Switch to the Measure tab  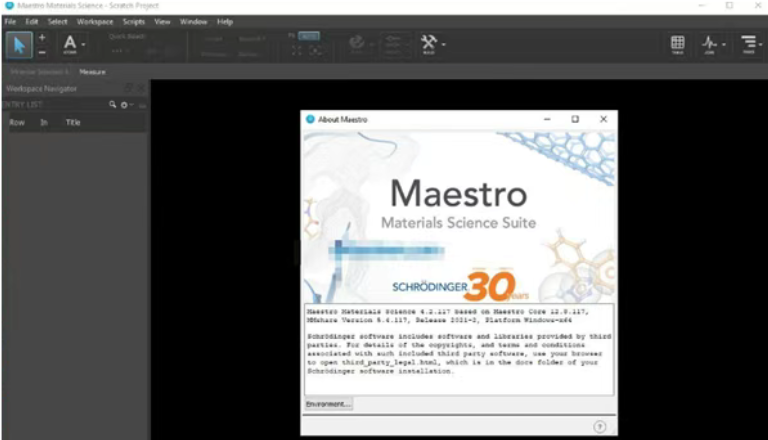click(x=92, y=72)
